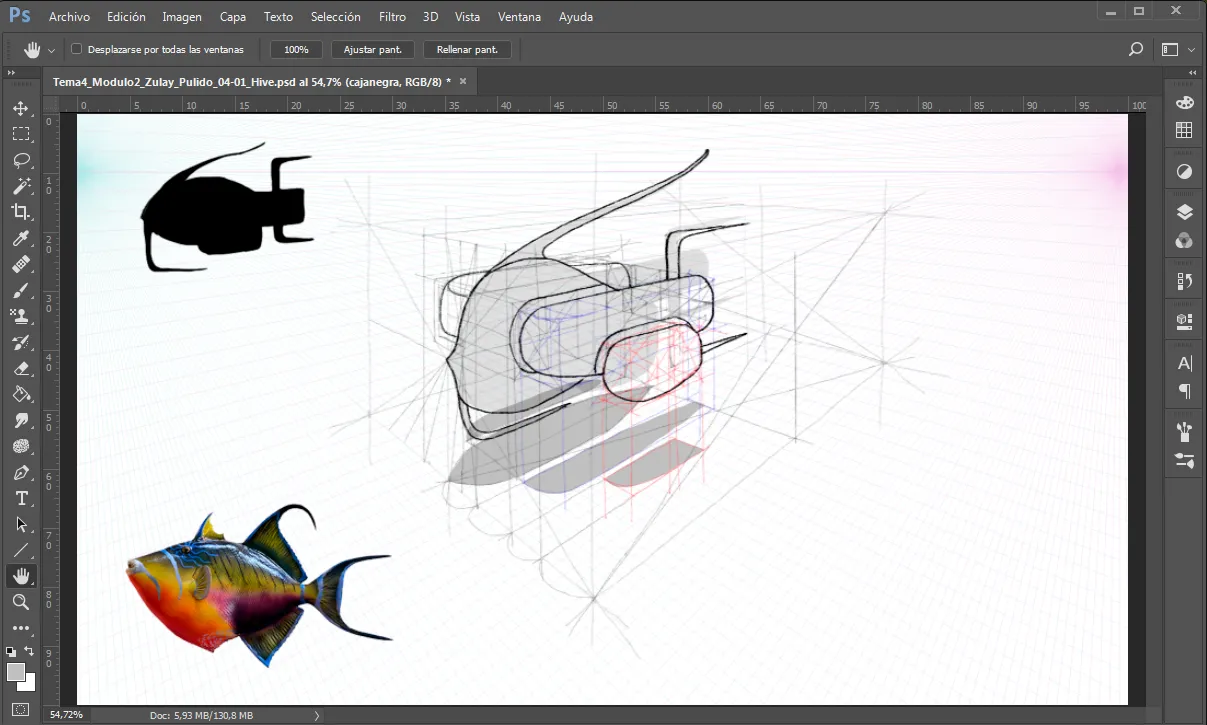Select the Paint Bucket tool
Viewport: 1207px width, 725px height.
(21, 394)
